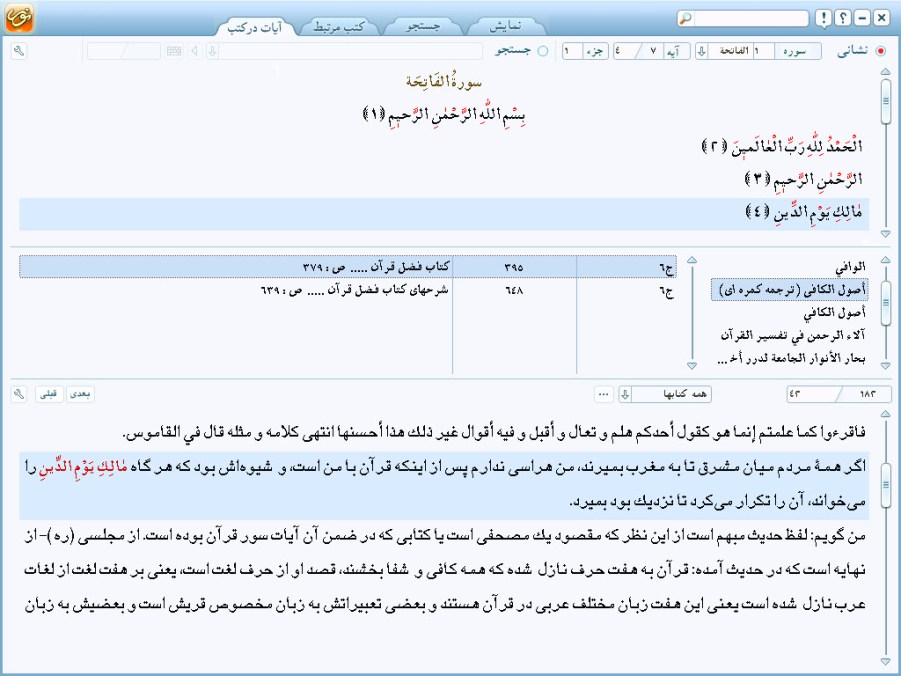Screen dimensions: 901x676
Task: Switch to the جستجو tab
Action: [423, 27]
